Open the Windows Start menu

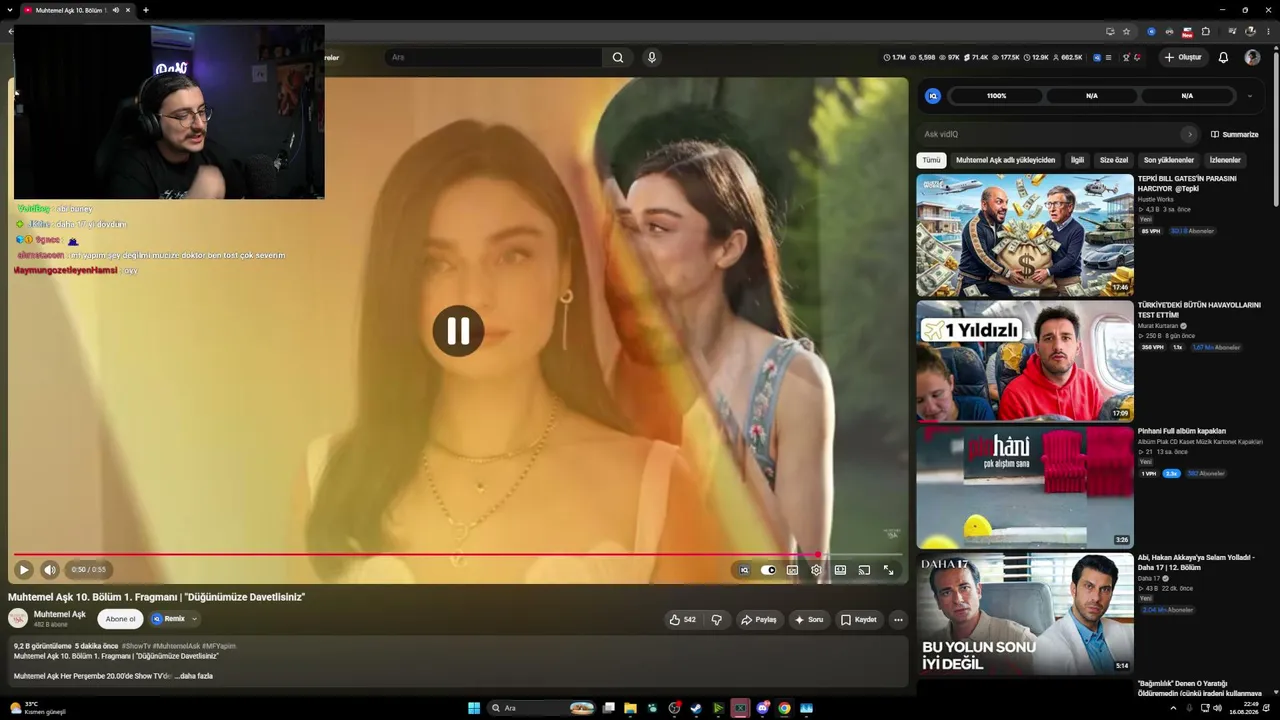click(x=474, y=708)
